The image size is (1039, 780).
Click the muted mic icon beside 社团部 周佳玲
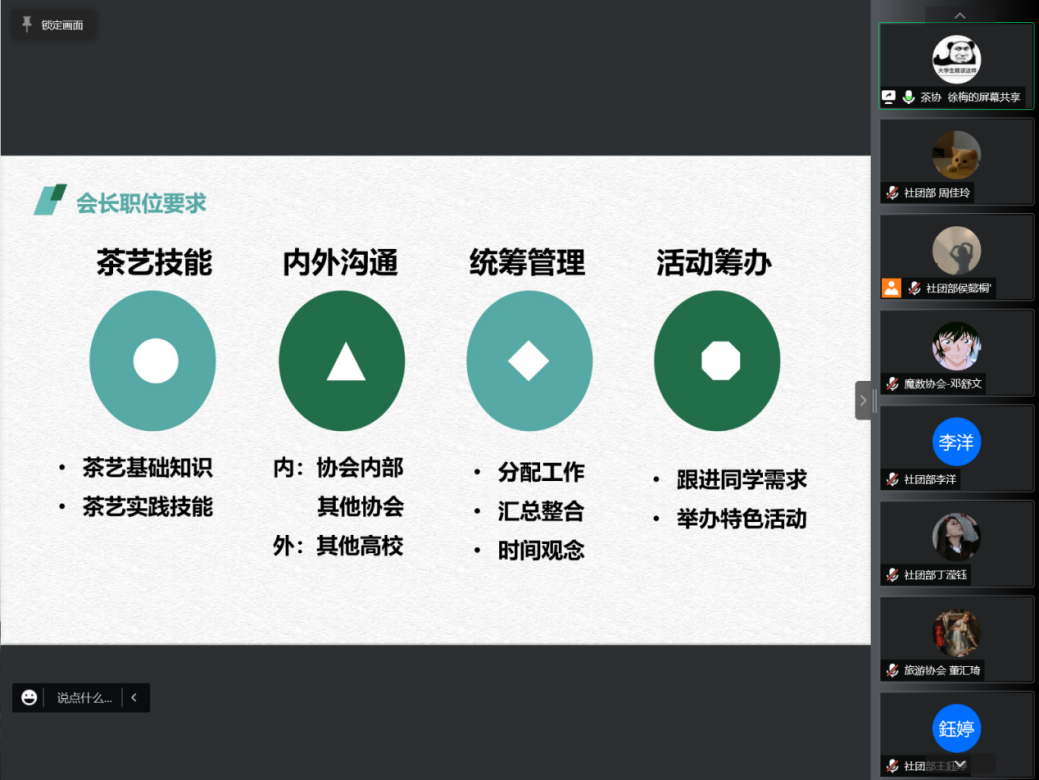[x=892, y=193]
